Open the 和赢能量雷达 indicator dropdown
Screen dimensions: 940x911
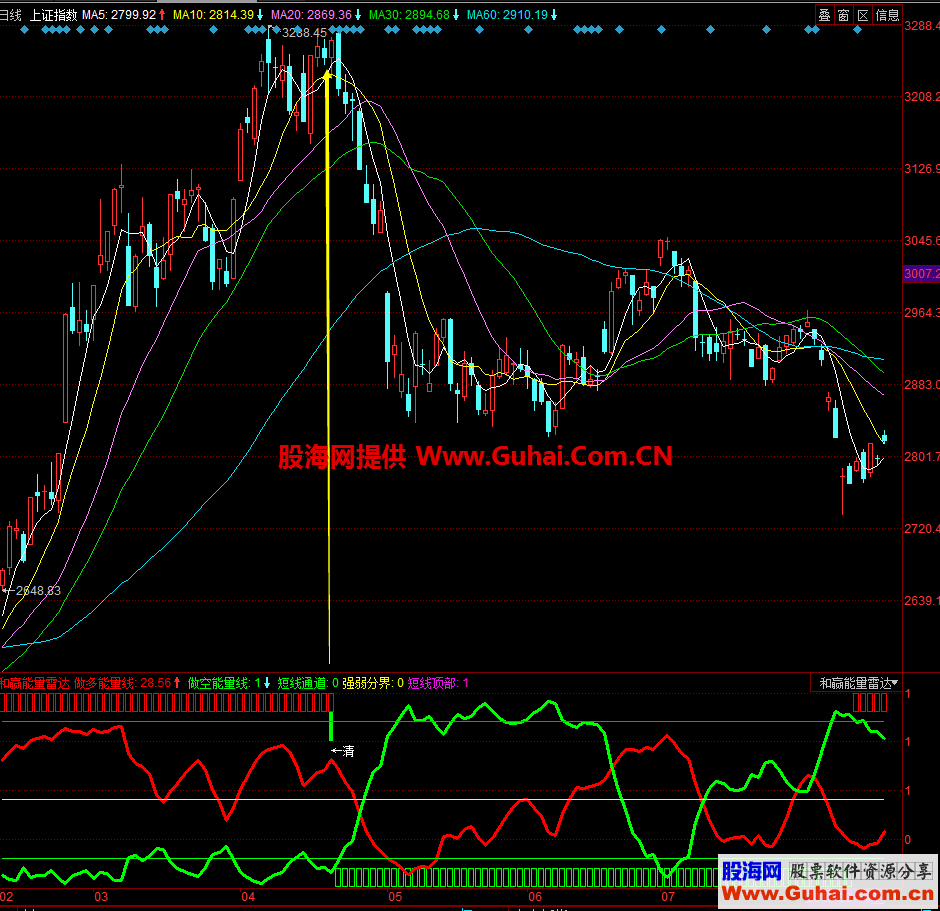858,684
